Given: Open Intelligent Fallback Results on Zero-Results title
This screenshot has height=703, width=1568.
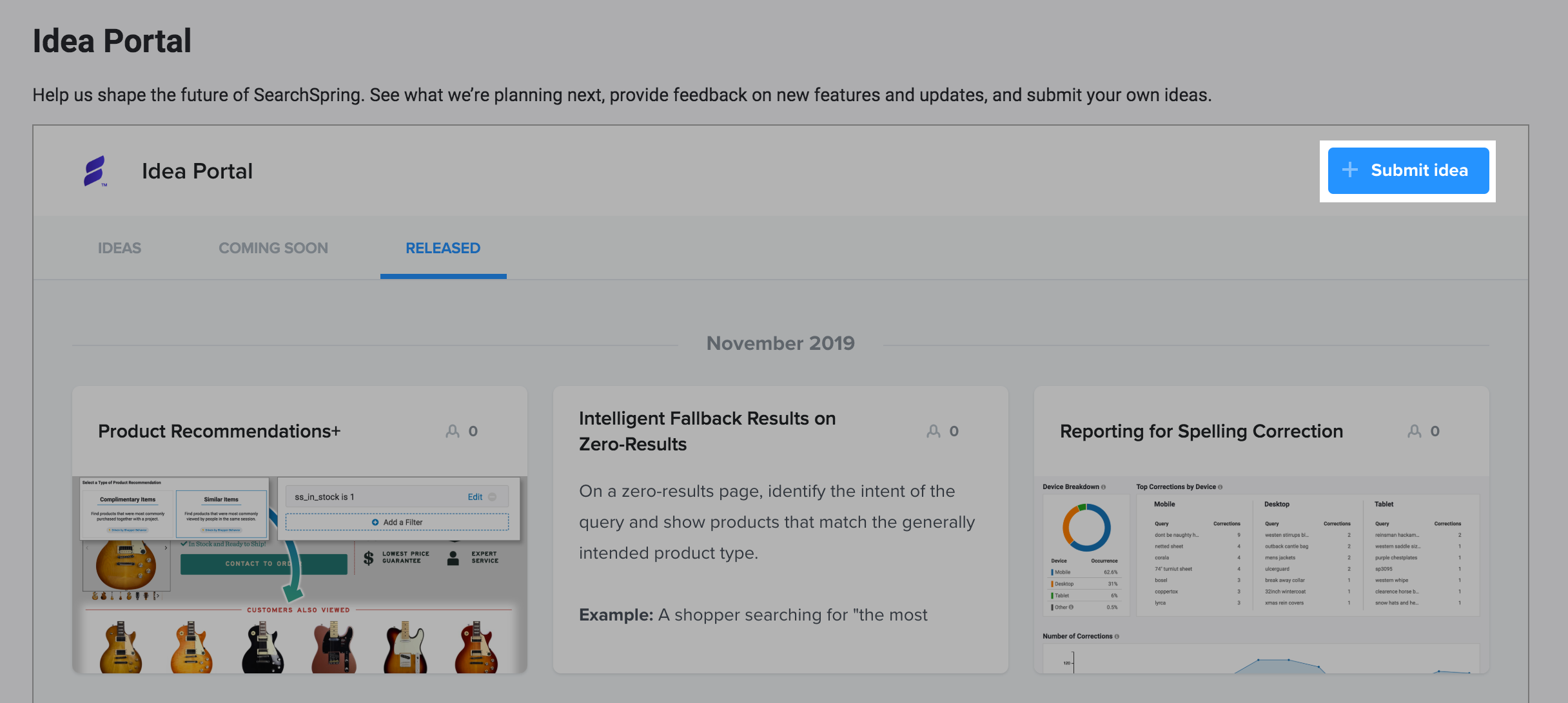Looking at the screenshot, I should (707, 431).
